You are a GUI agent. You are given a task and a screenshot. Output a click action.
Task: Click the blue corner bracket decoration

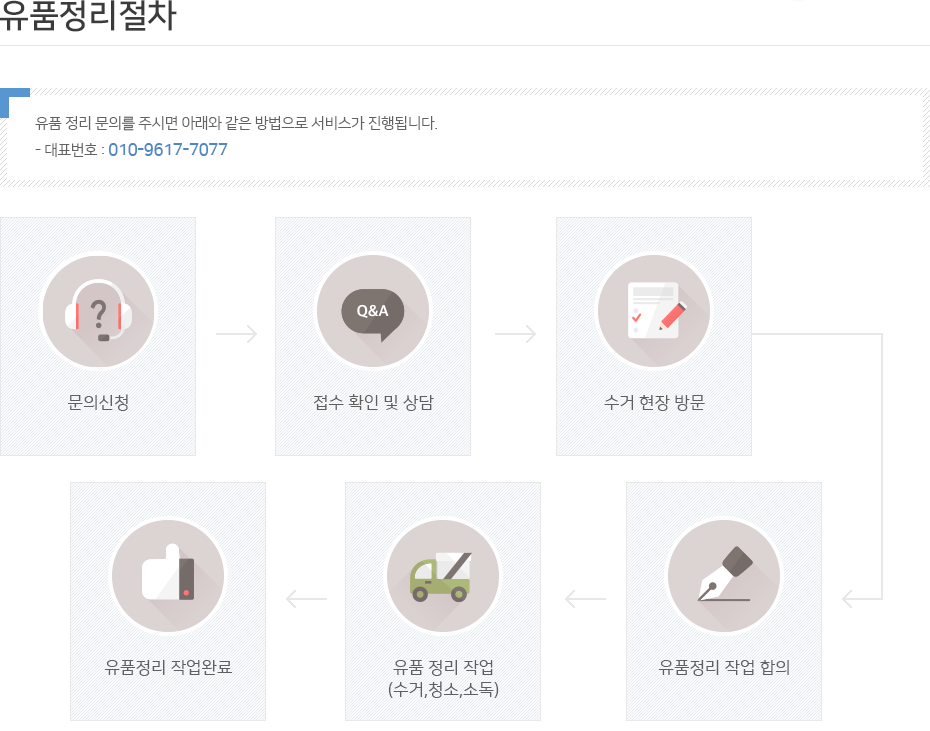click(14, 102)
